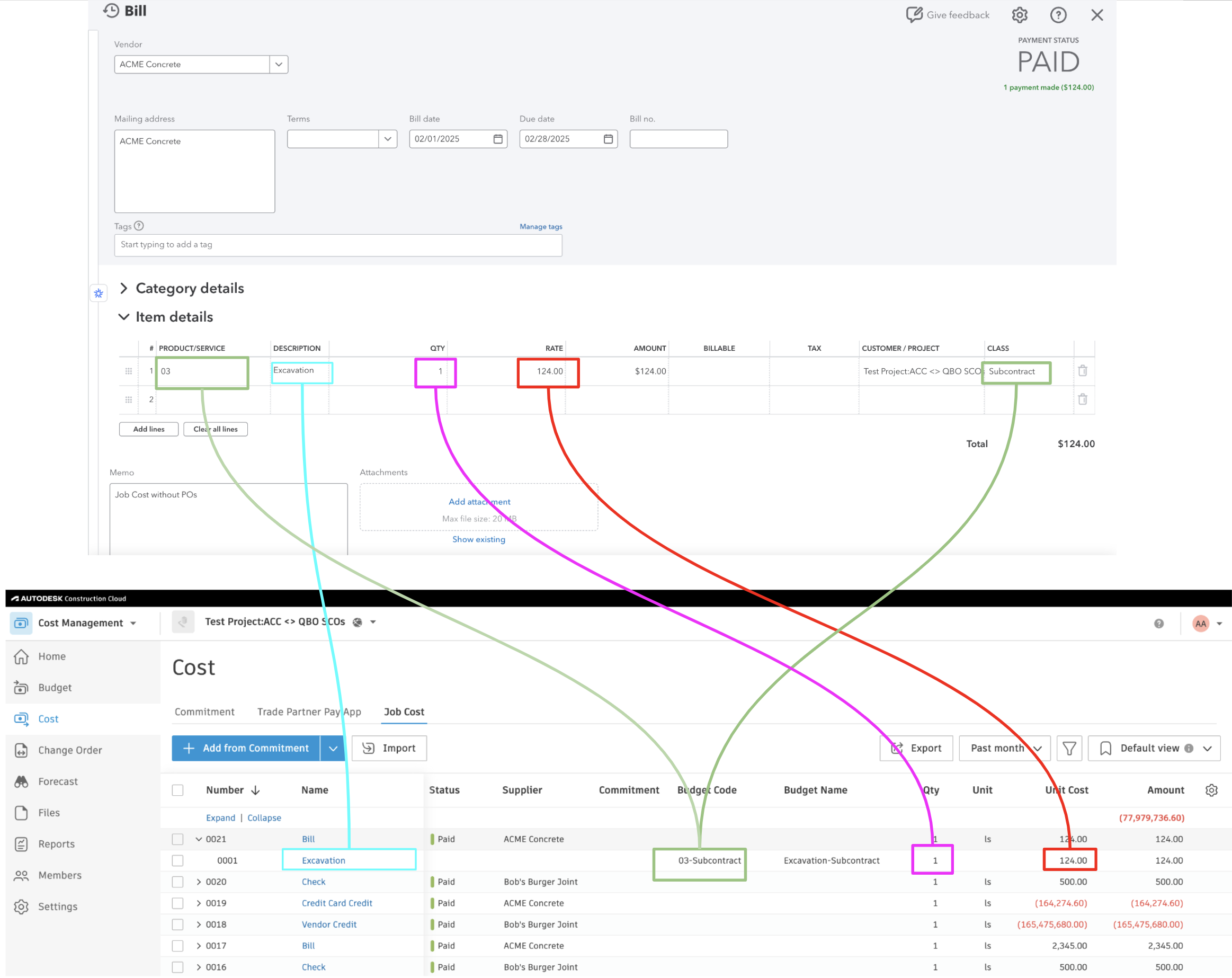Click the Clear all lines button

tap(216, 429)
